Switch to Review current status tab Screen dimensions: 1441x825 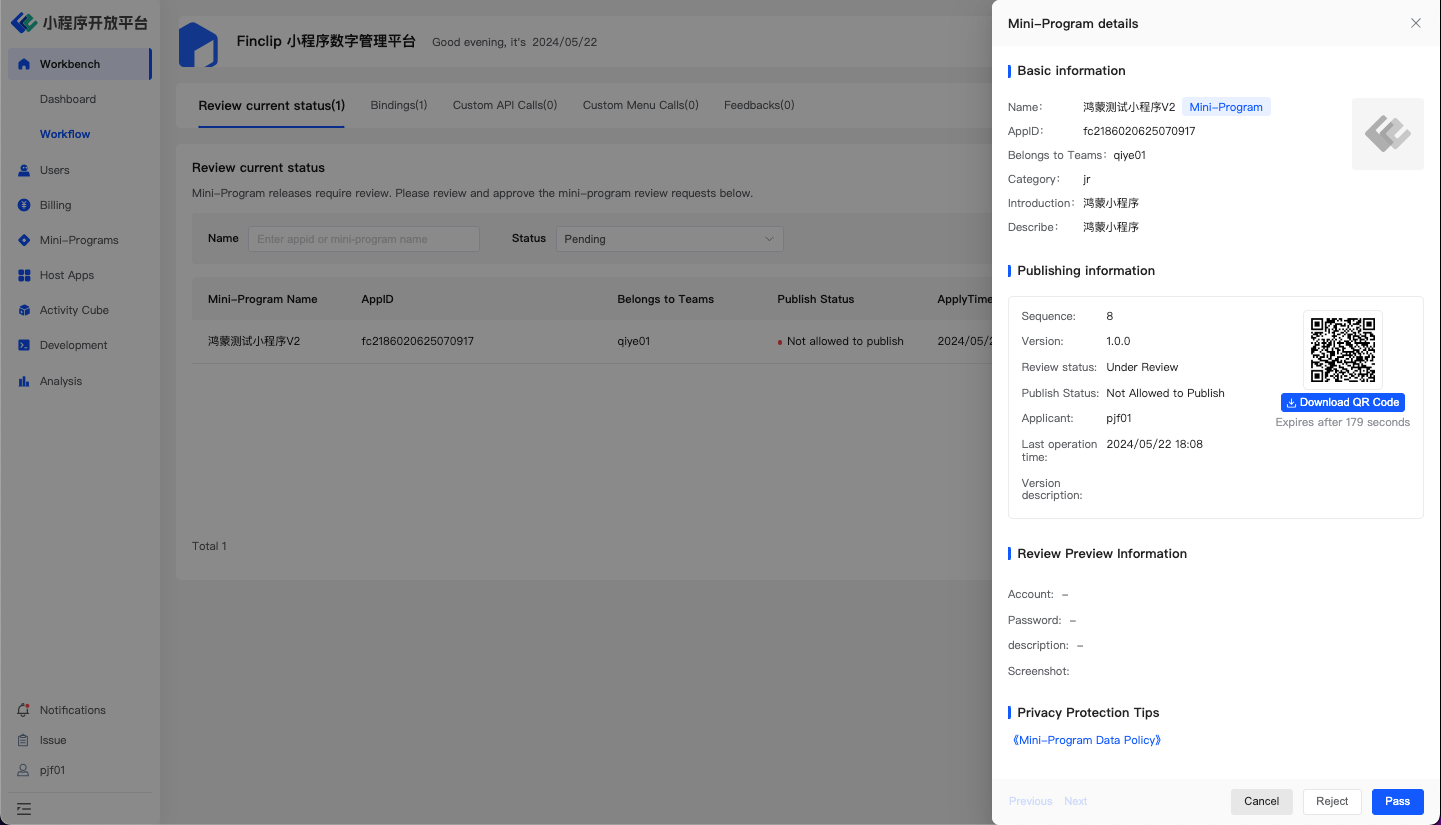[271, 106]
